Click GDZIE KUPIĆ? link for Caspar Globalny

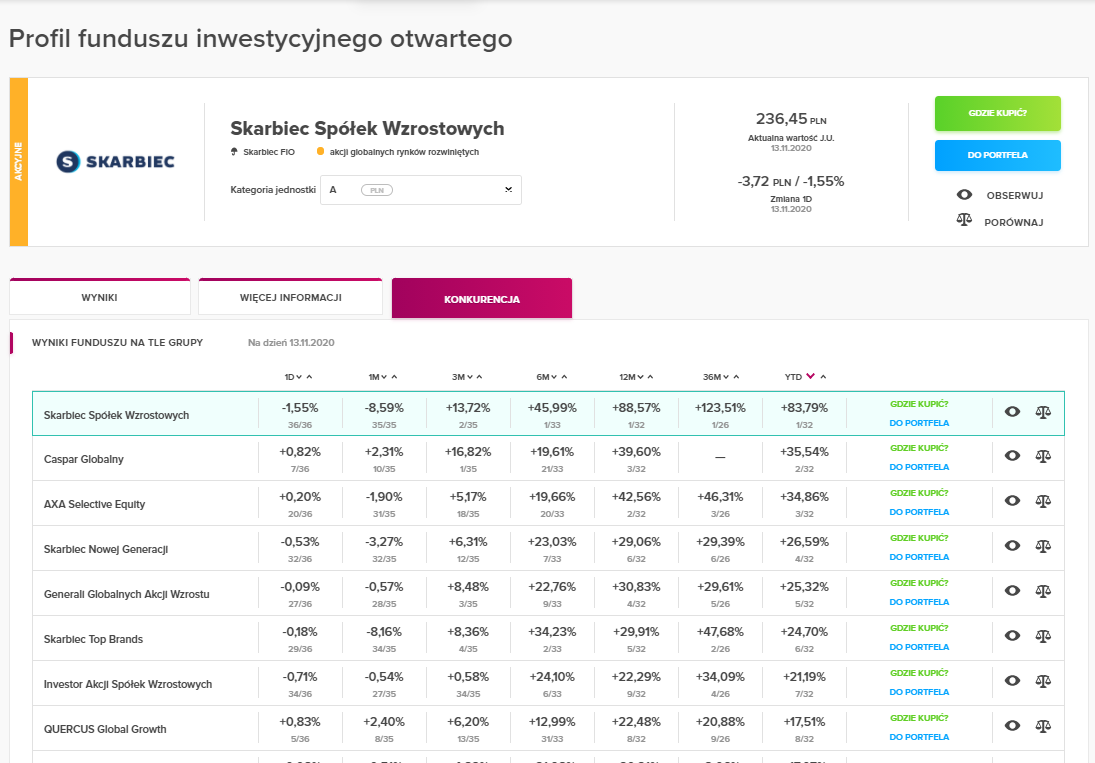click(x=919, y=448)
